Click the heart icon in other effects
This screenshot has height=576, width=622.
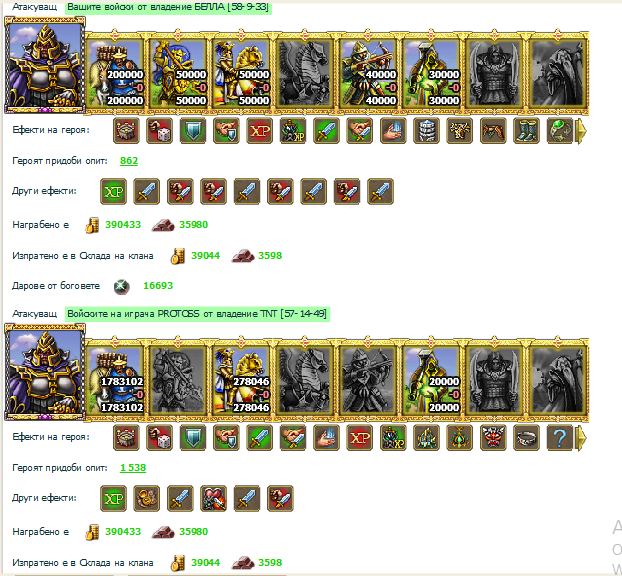click(213, 499)
